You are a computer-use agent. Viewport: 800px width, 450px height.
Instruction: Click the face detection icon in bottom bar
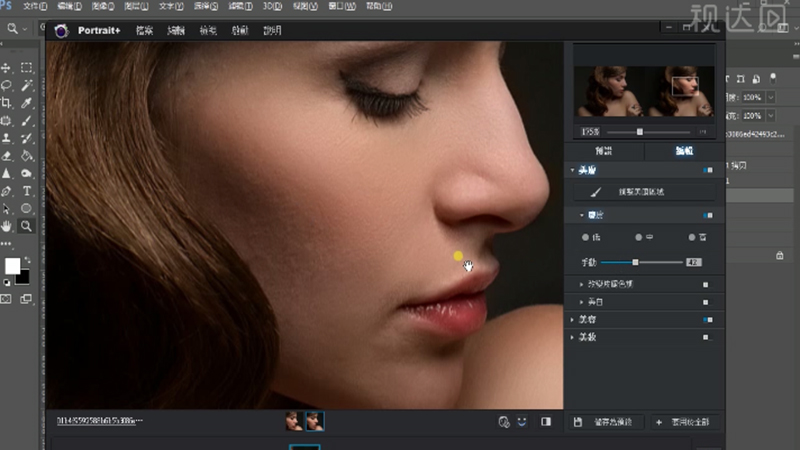(504, 422)
